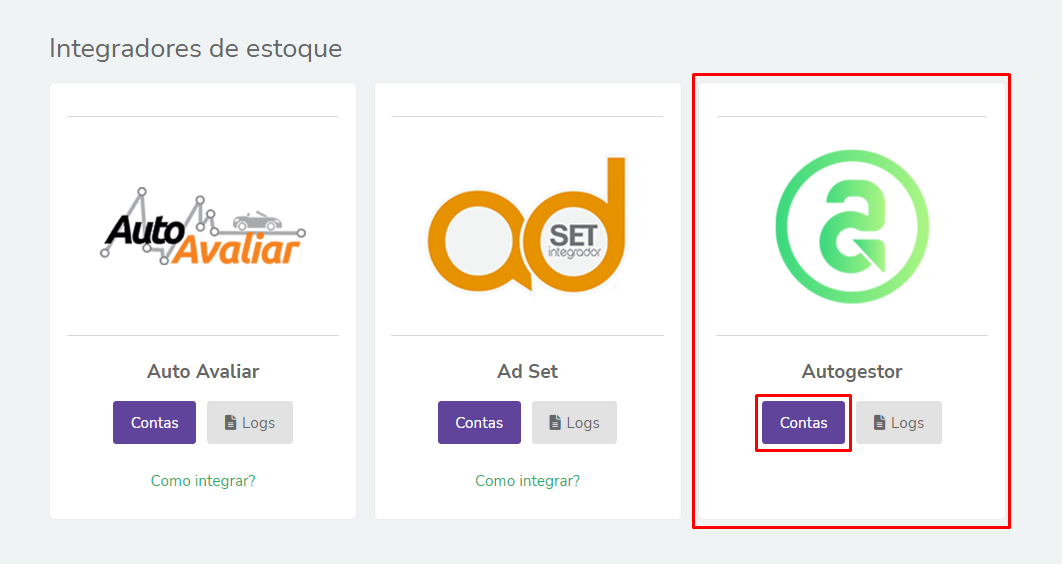Viewport: 1062px width, 564px height.
Task: Open Contas for Auto Avaliar
Action: tap(154, 422)
